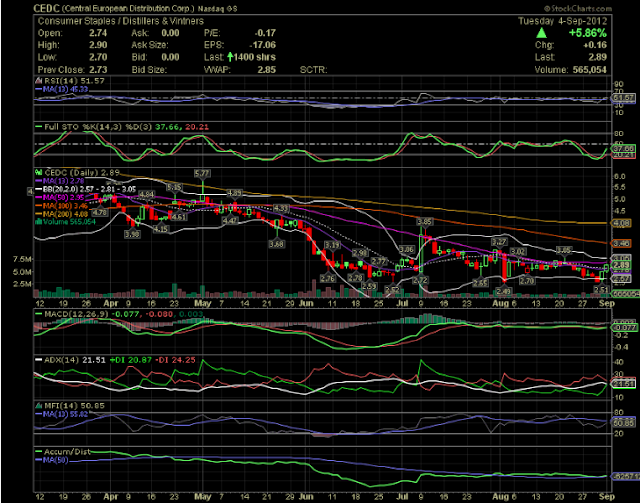Click the RSI(14) 51.57 indicator label
640x503 pixels.
point(74,81)
